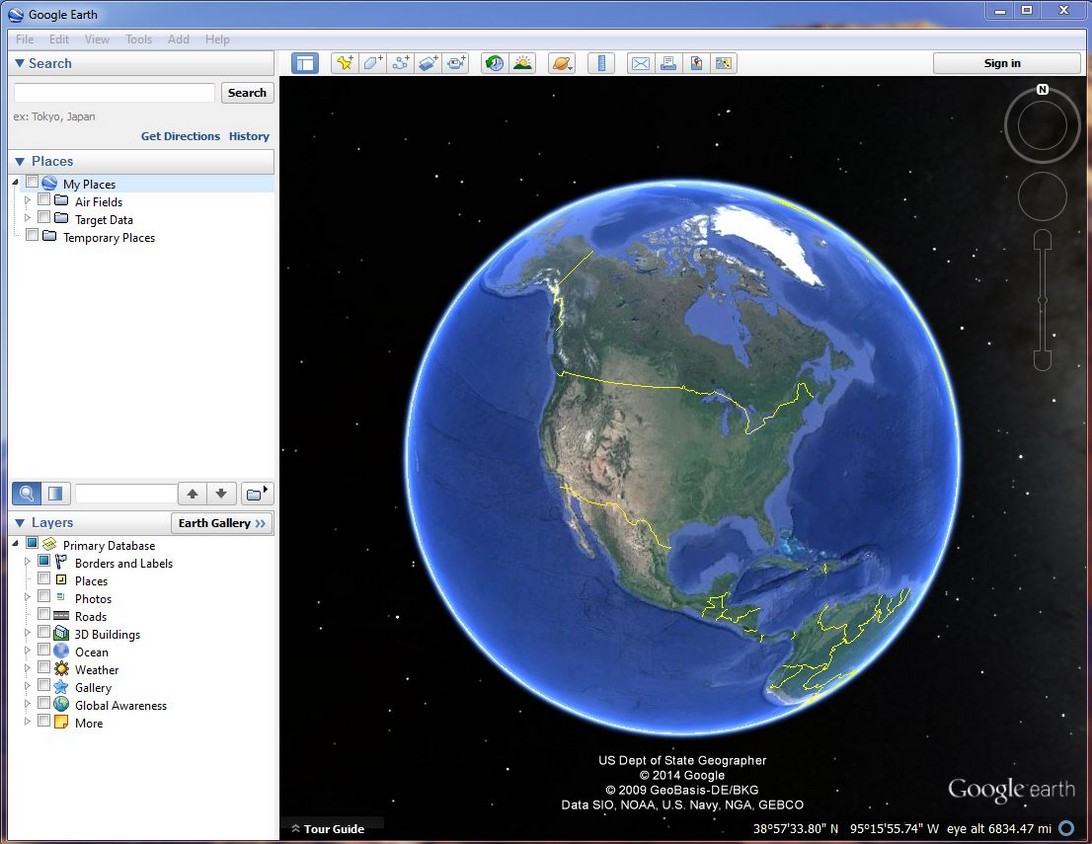Enable the Photos layer checkbox
The height and width of the screenshot is (844, 1092).
[44, 597]
